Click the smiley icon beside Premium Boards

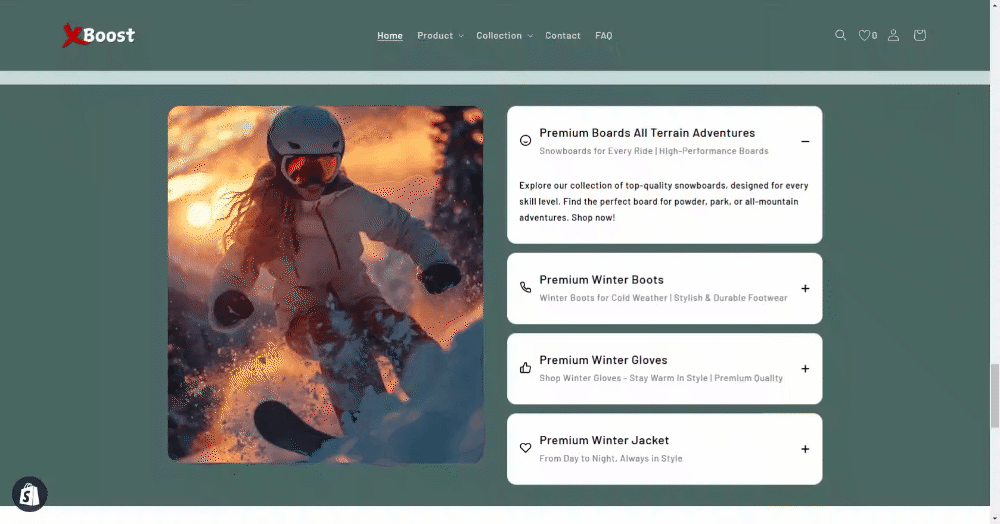pos(526,140)
